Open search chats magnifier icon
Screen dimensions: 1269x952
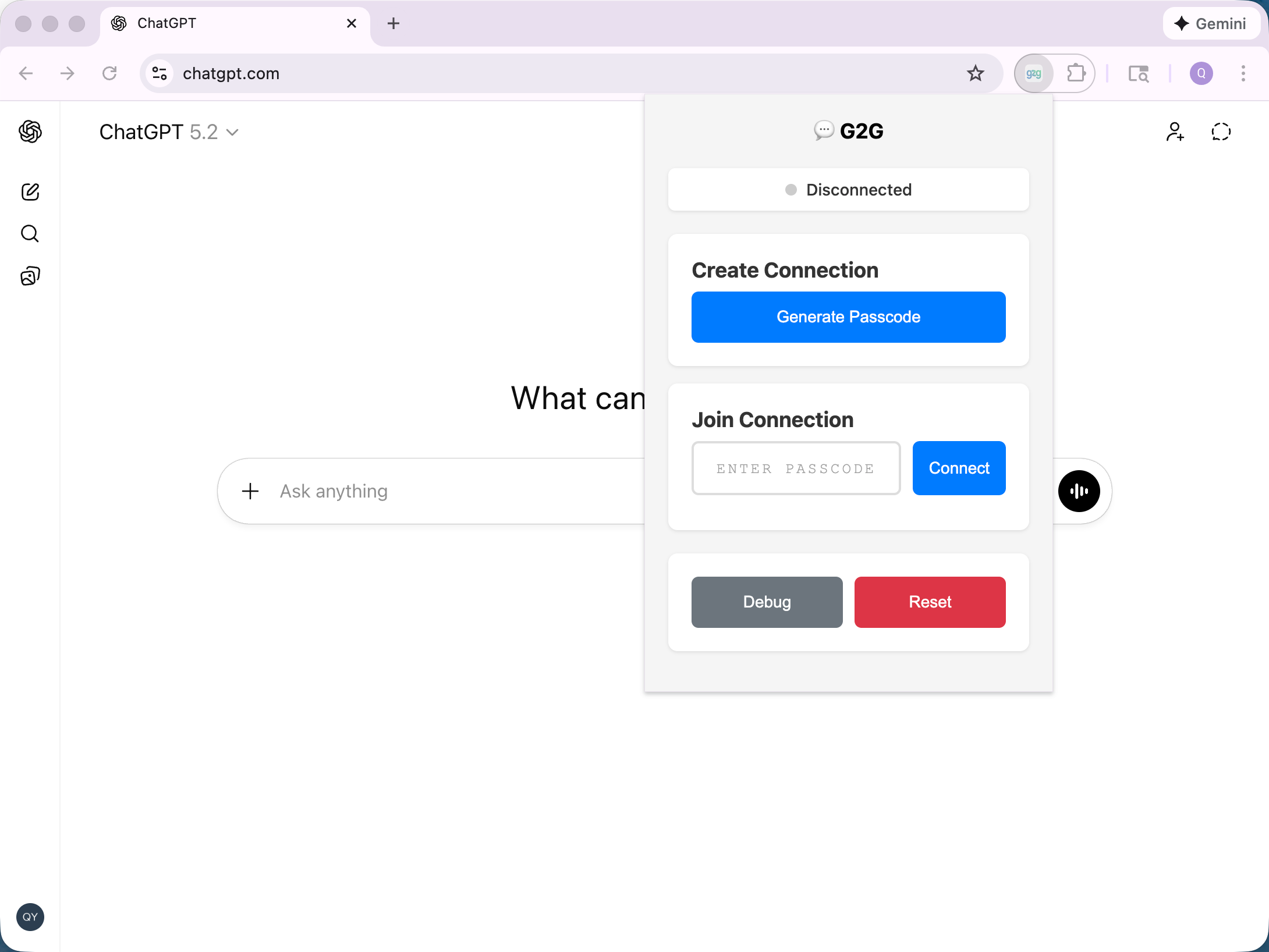click(30, 234)
